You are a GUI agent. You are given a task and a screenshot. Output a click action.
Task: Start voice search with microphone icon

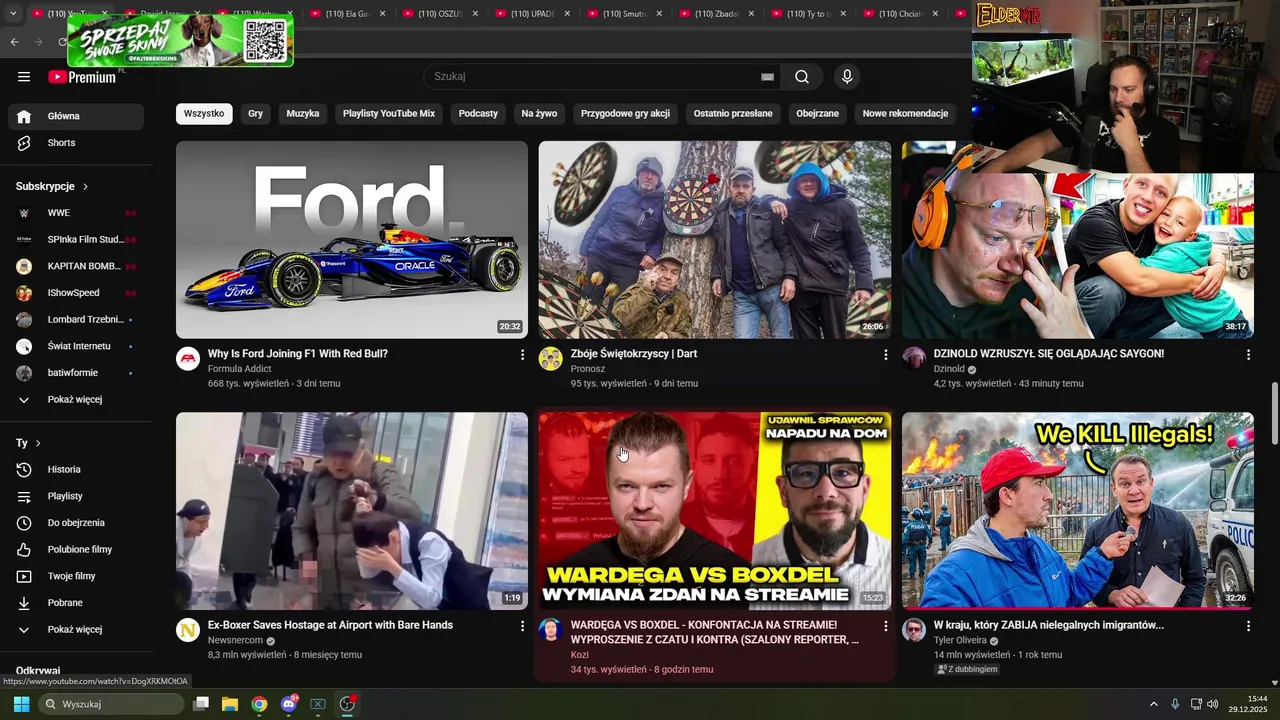tap(847, 77)
